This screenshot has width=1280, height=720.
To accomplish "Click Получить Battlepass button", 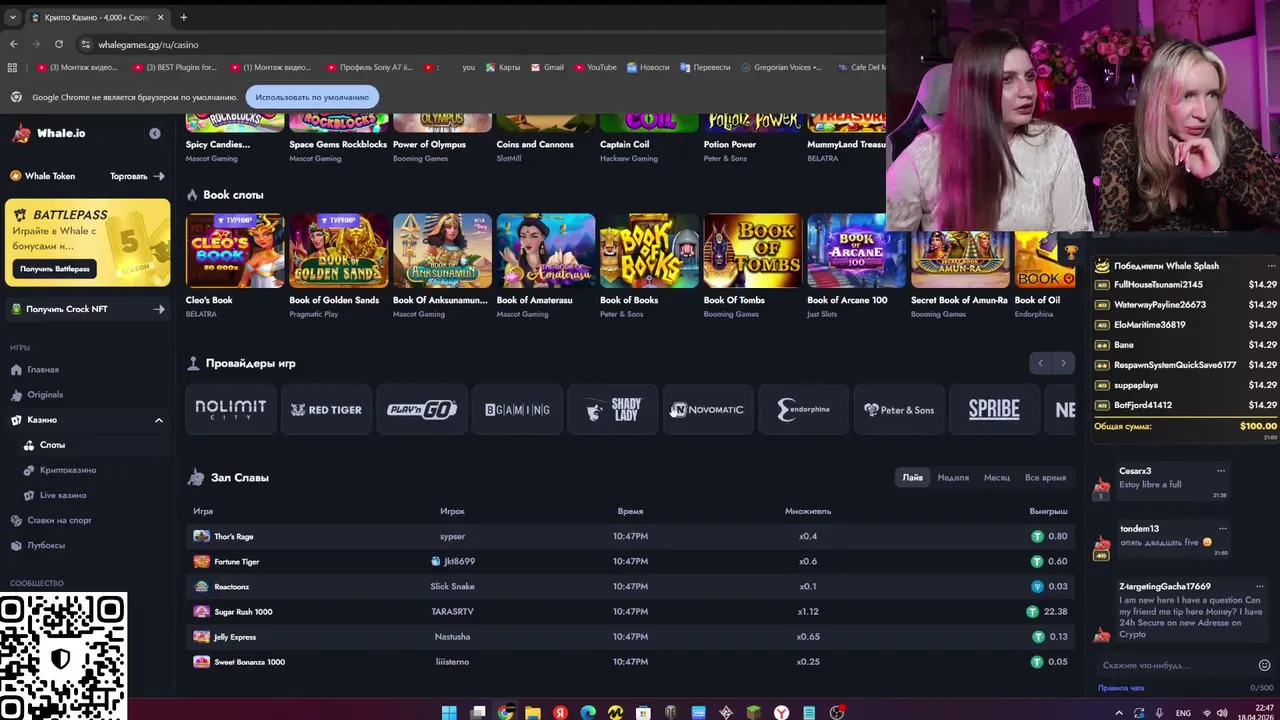I will [x=55, y=269].
